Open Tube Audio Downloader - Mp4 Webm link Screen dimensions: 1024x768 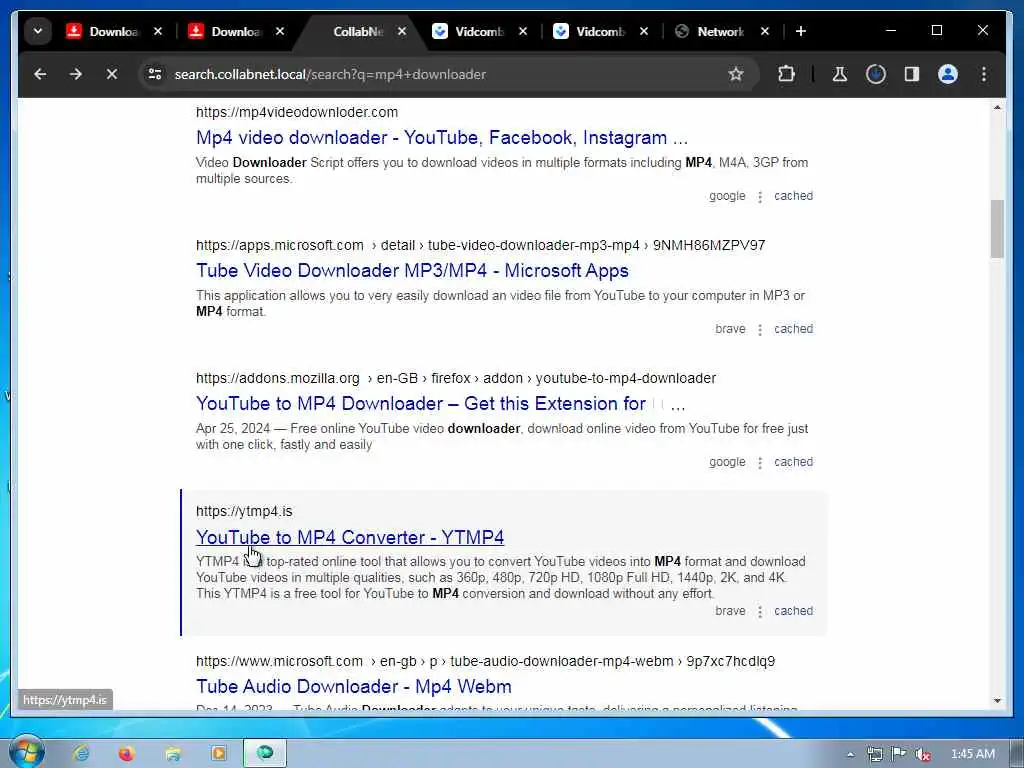click(353, 686)
